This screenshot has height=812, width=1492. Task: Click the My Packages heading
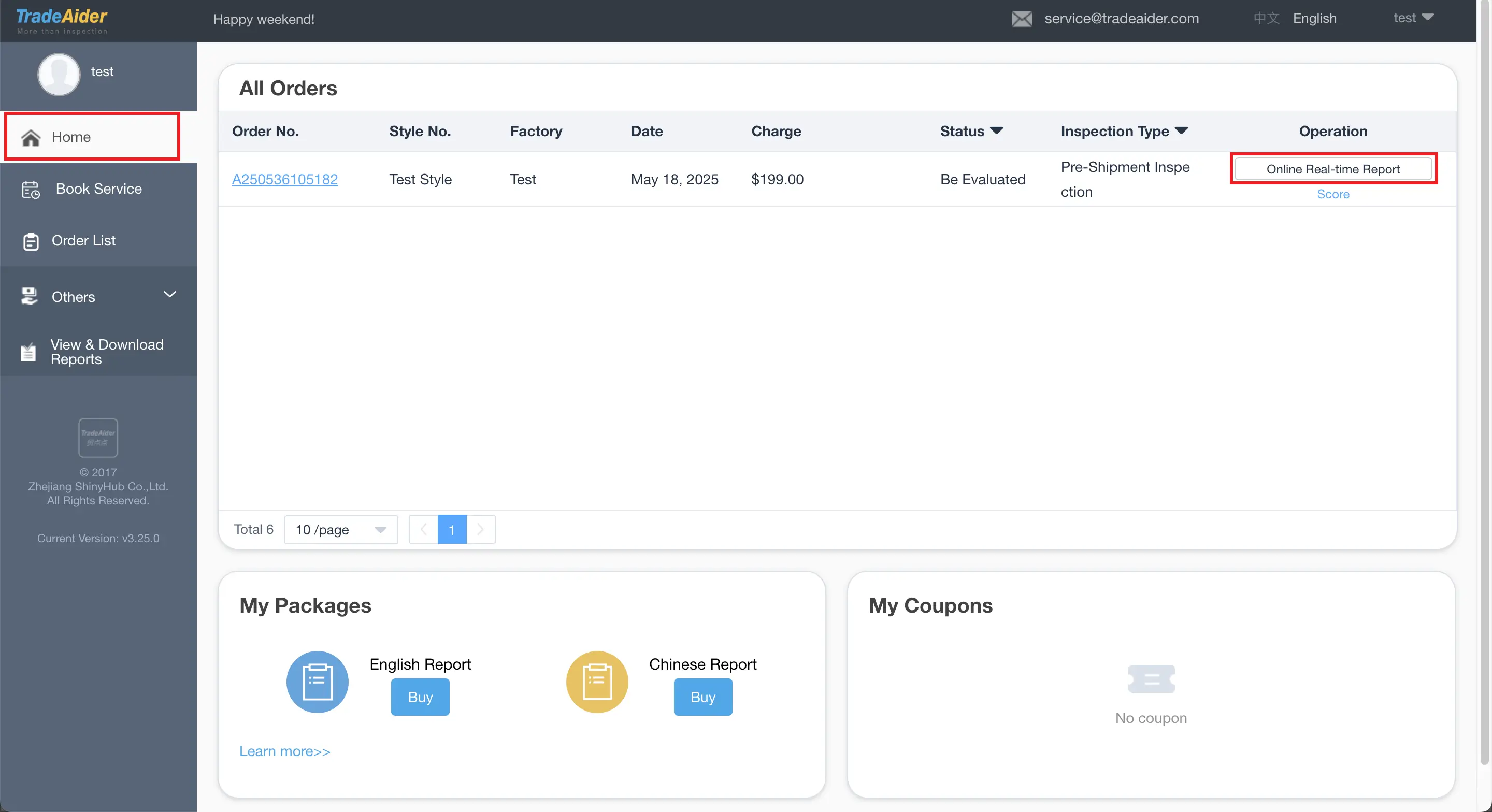[x=305, y=605]
